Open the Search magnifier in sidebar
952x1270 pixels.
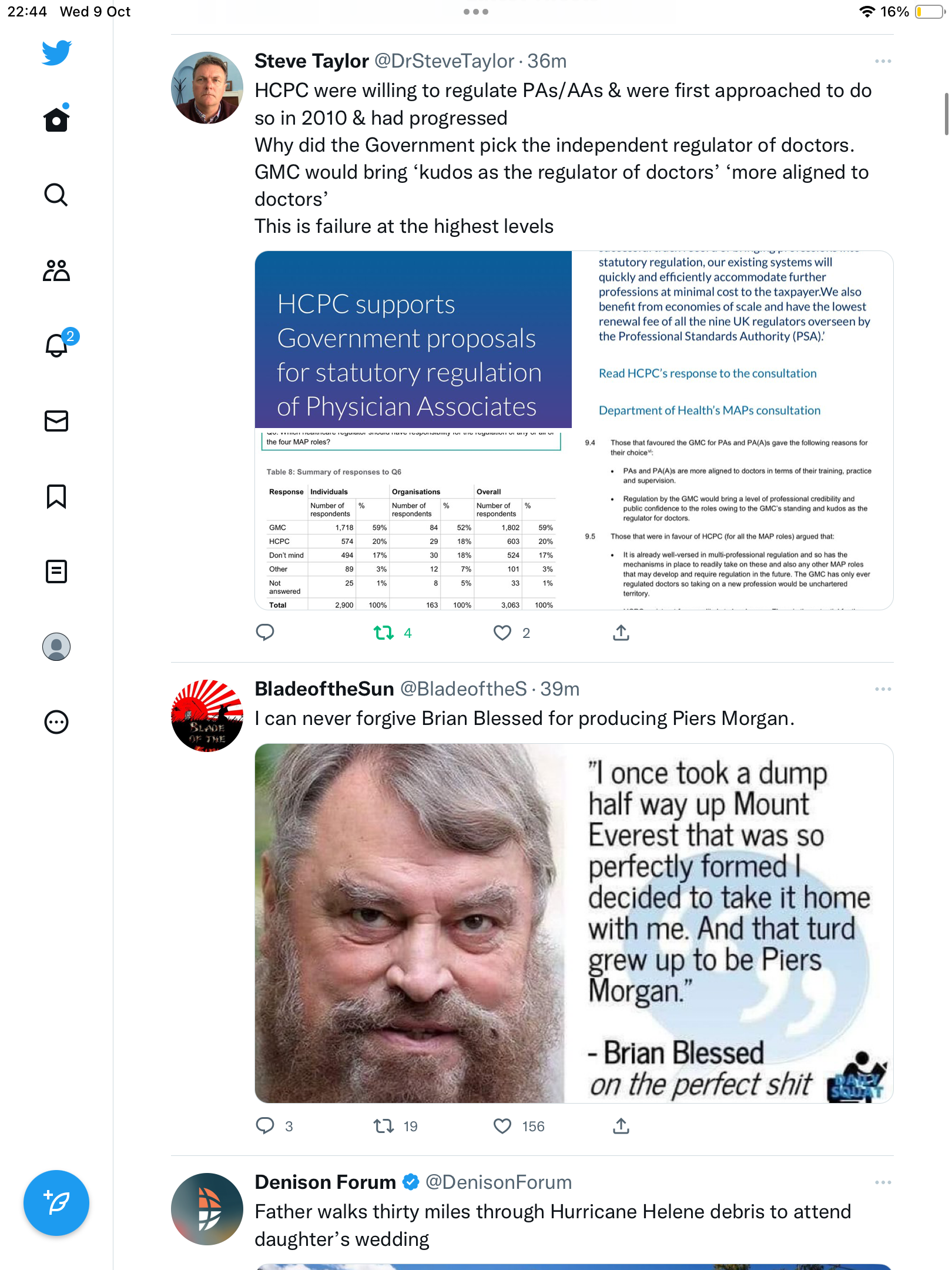point(56,195)
